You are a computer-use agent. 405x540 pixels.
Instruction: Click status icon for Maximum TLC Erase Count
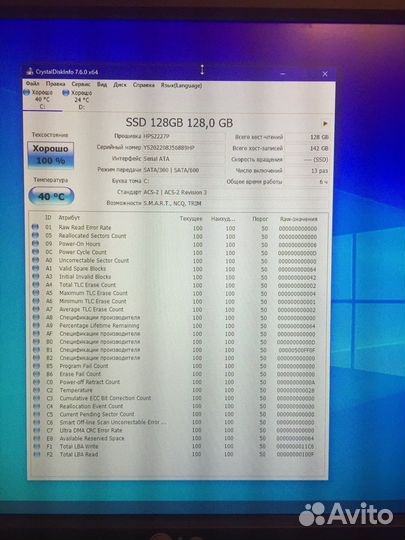tap(35, 292)
